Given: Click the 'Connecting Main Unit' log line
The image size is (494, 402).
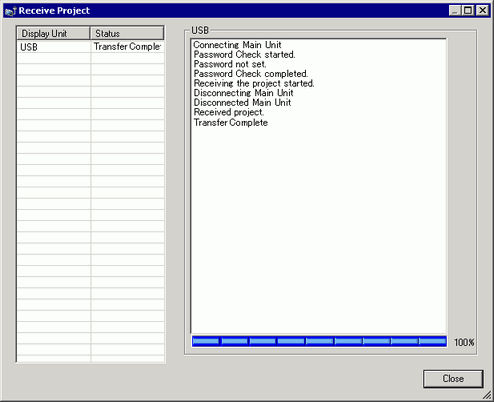Looking at the screenshot, I should (237, 45).
